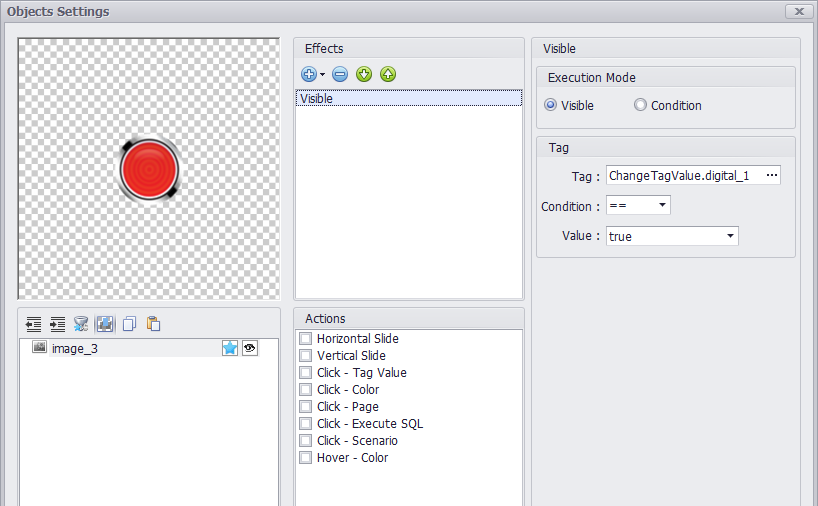The width and height of the screenshot is (818, 506).
Task: Copy object with the copy icon
Action: (x=129, y=324)
